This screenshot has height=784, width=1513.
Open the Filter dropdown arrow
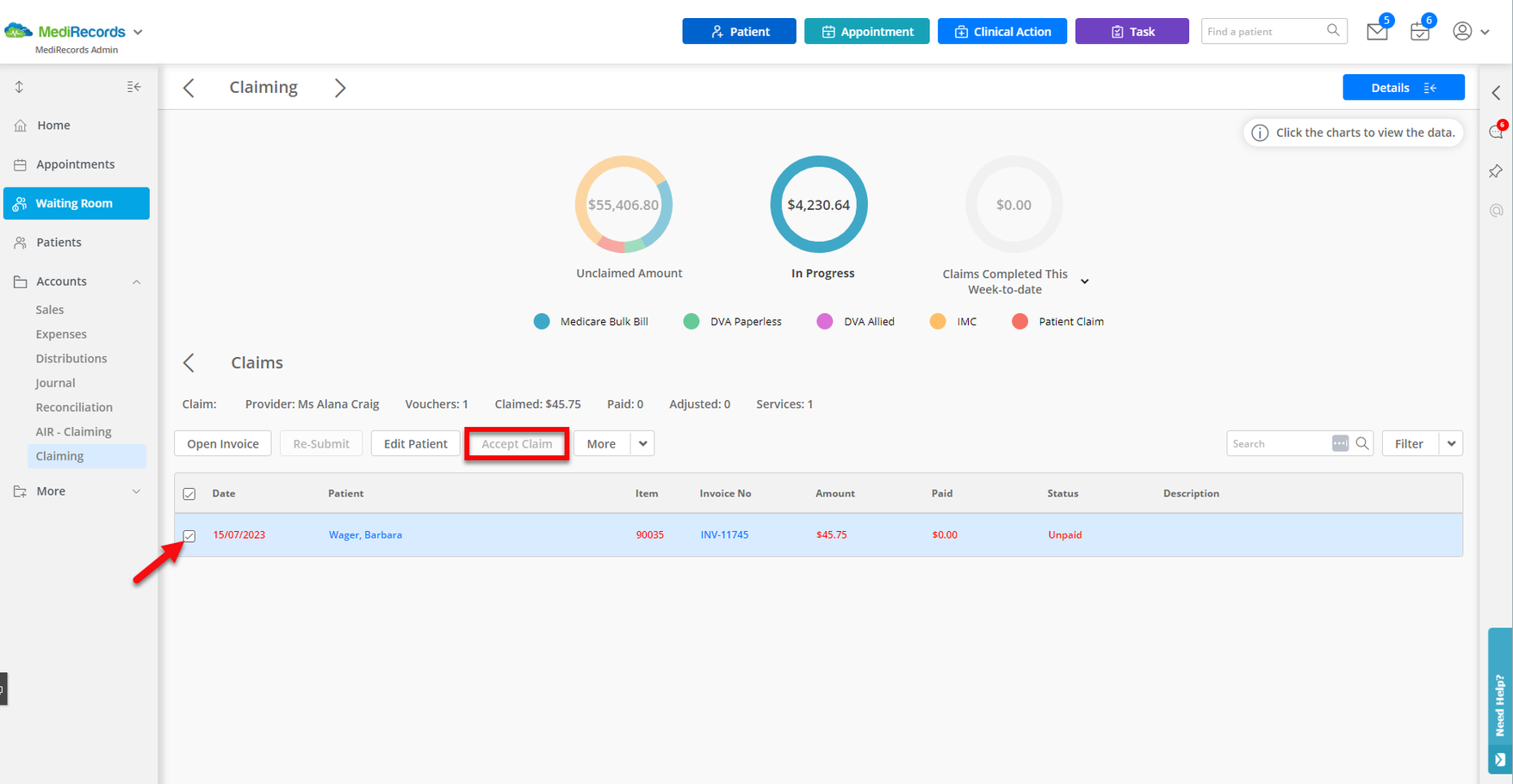click(x=1451, y=443)
